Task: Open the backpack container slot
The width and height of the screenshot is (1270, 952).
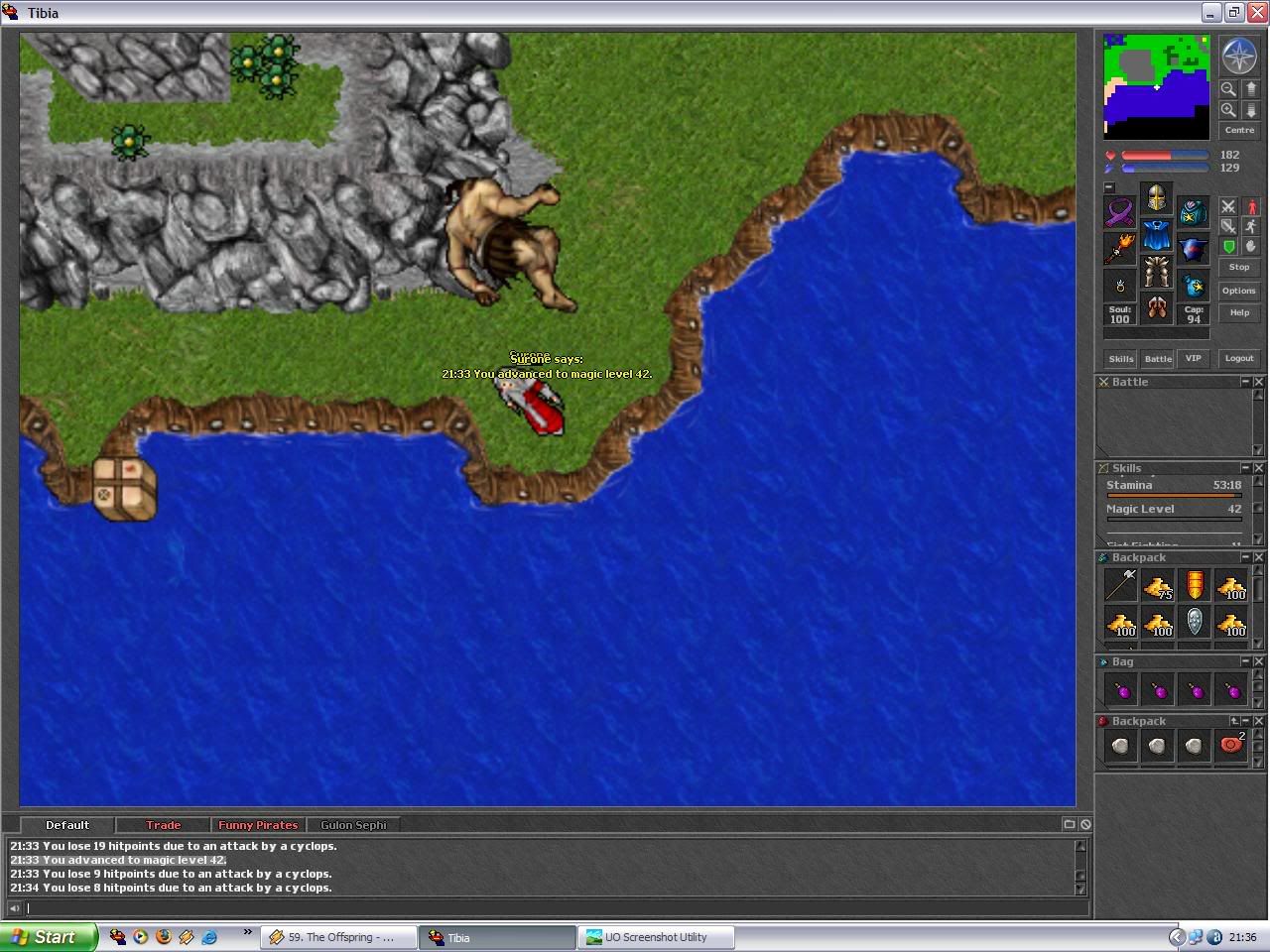Action: click(x=1193, y=212)
